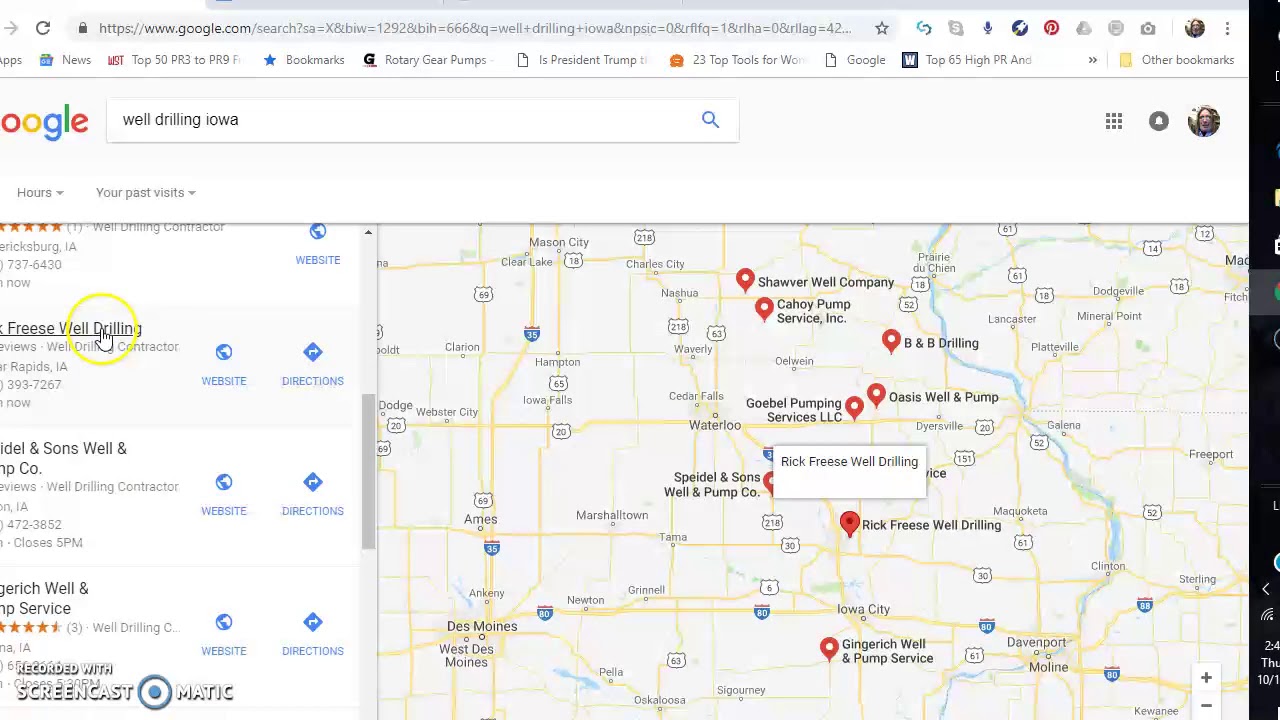1280x720 pixels.
Task: Open the Bookmarks starred bookmark
Action: (x=303, y=60)
